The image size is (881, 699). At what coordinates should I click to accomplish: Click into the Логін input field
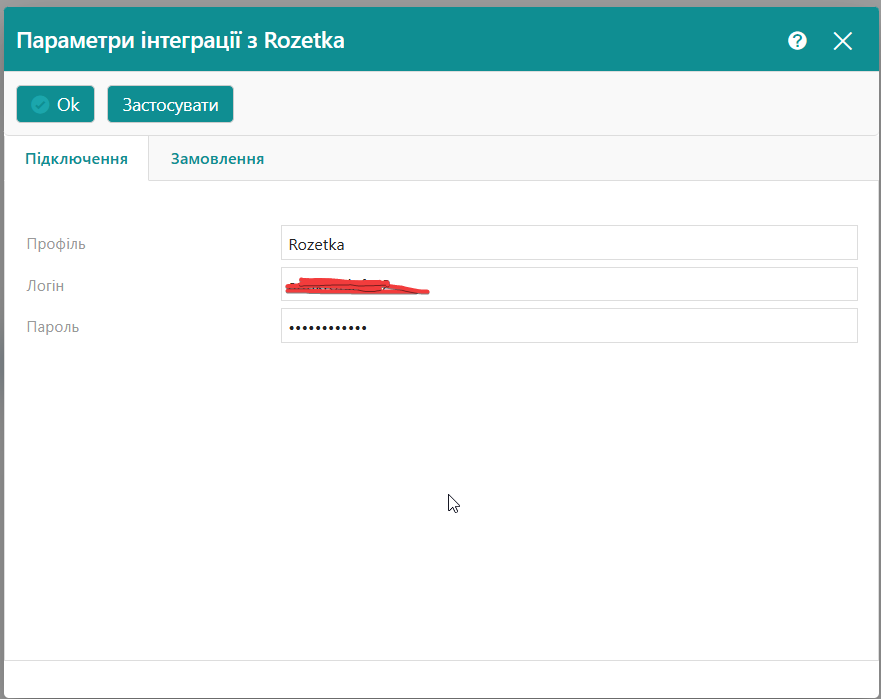[569, 284]
